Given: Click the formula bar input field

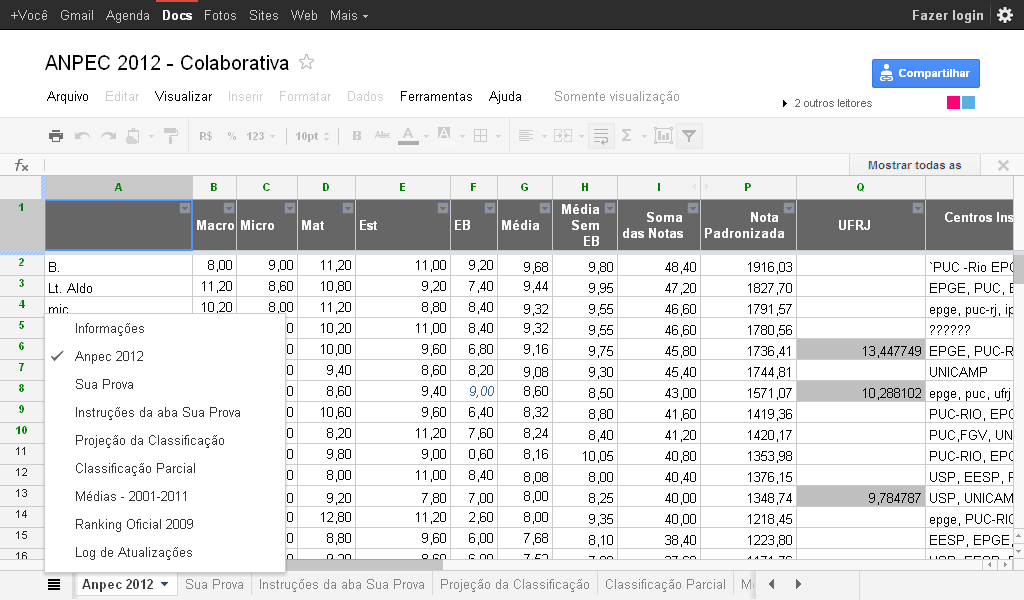Looking at the screenshot, I should point(446,165).
